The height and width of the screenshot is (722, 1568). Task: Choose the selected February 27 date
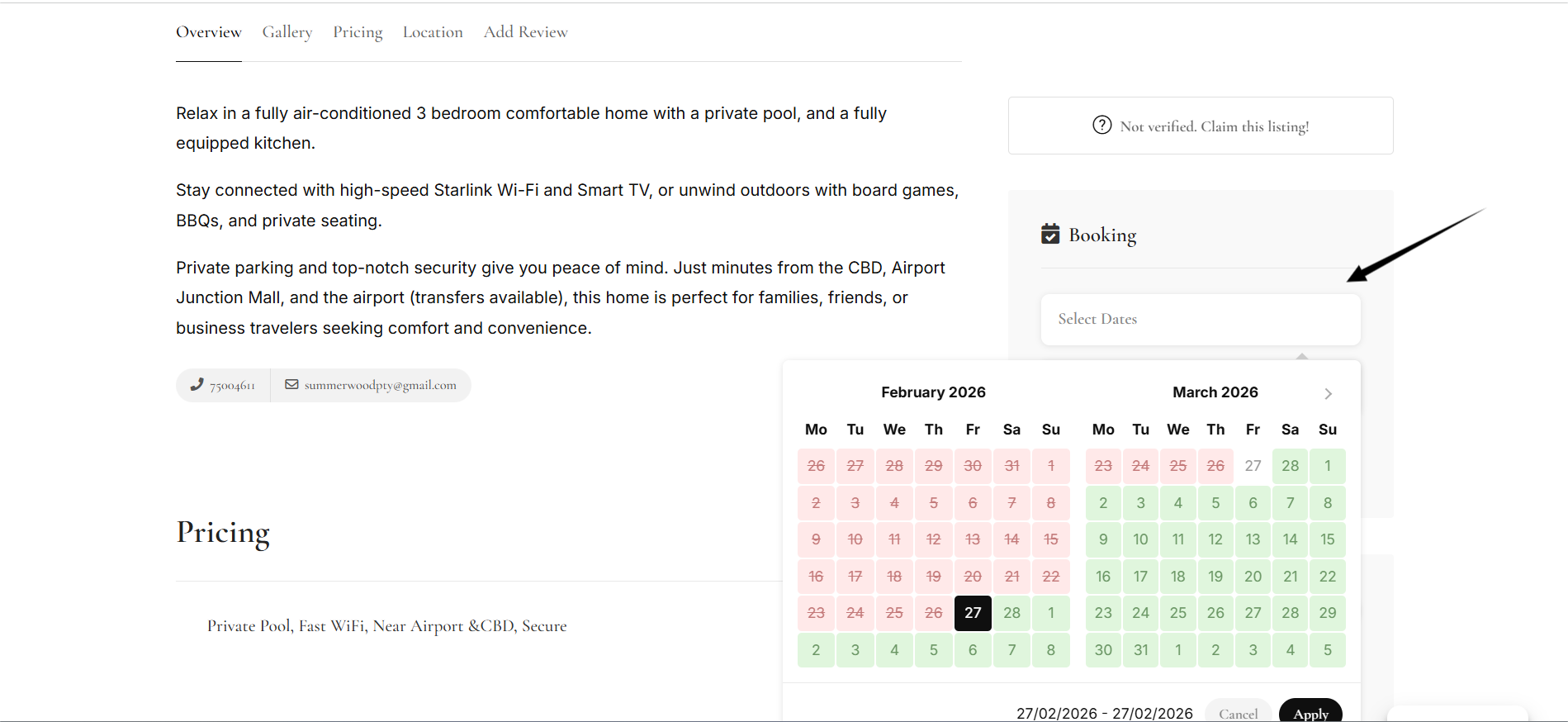(x=973, y=613)
